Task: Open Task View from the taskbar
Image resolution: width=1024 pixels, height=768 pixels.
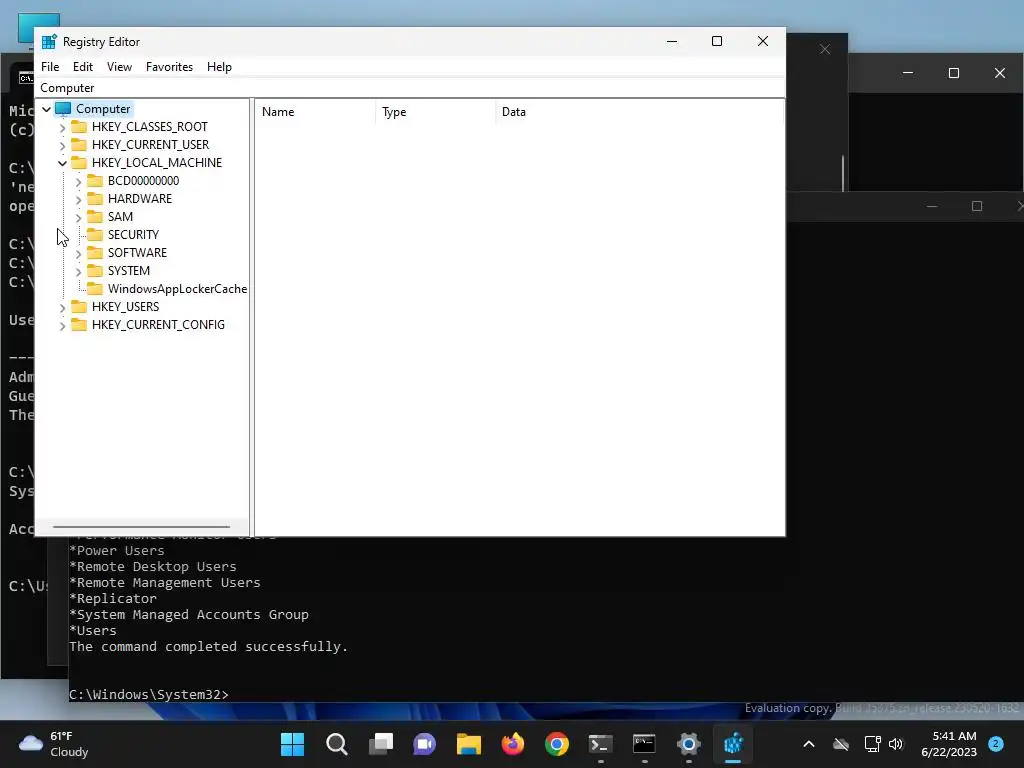Action: 381,744
